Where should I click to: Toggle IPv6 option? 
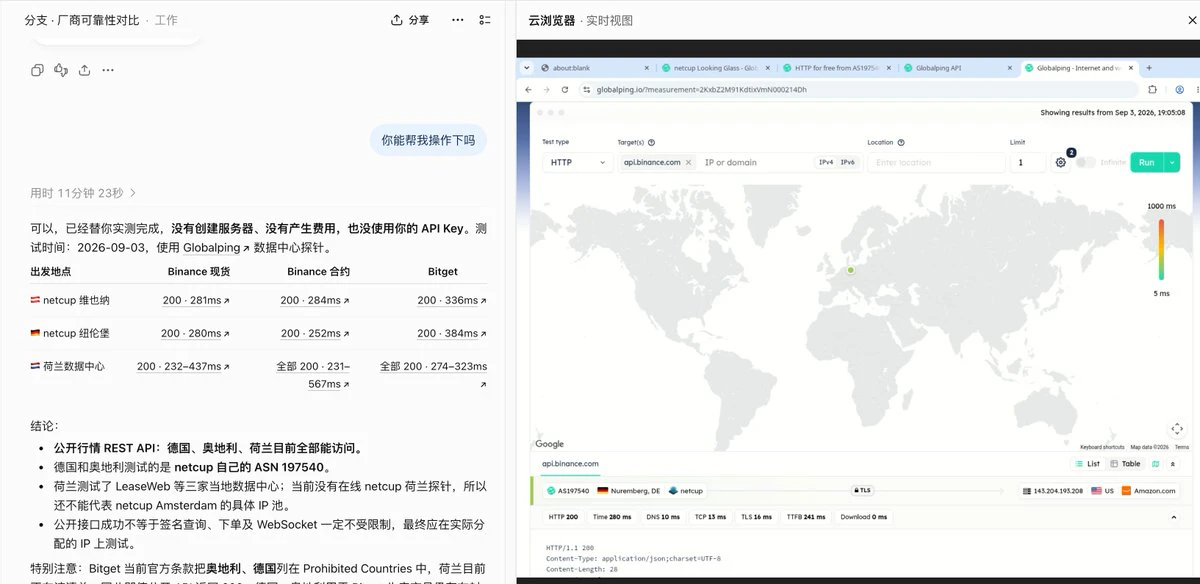[x=847, y=162]
